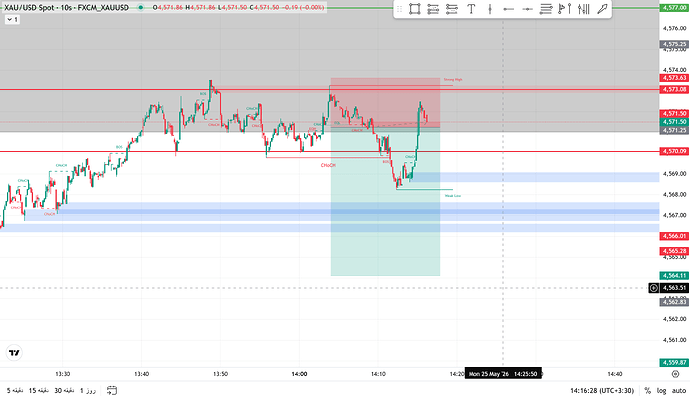Viewport: 690px width, 396px height.
Task: Click the plus button beside 4,563.51
Action: click(x=653, y=288)
